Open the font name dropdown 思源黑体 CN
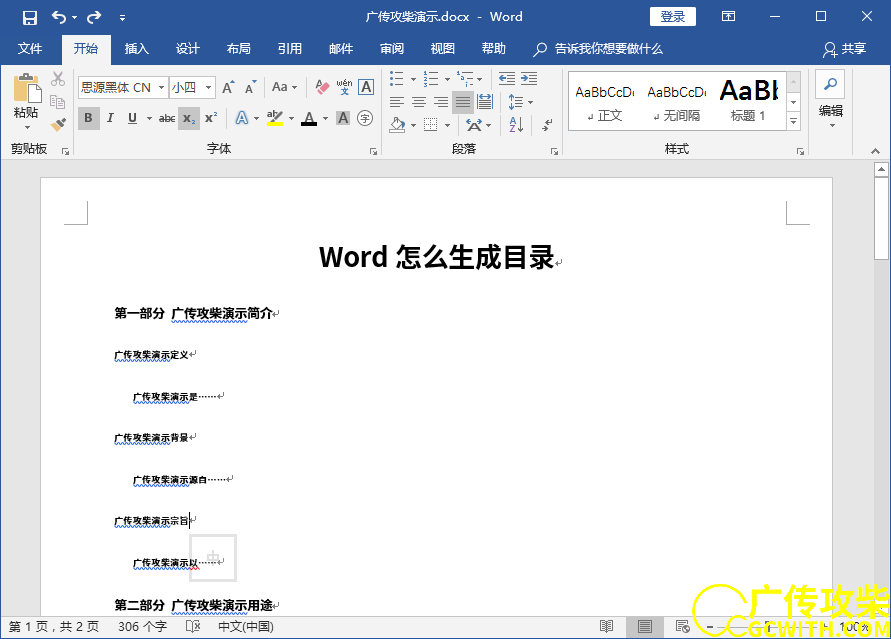Viewport: 891px width, 639px height. (x=161, y=87)
